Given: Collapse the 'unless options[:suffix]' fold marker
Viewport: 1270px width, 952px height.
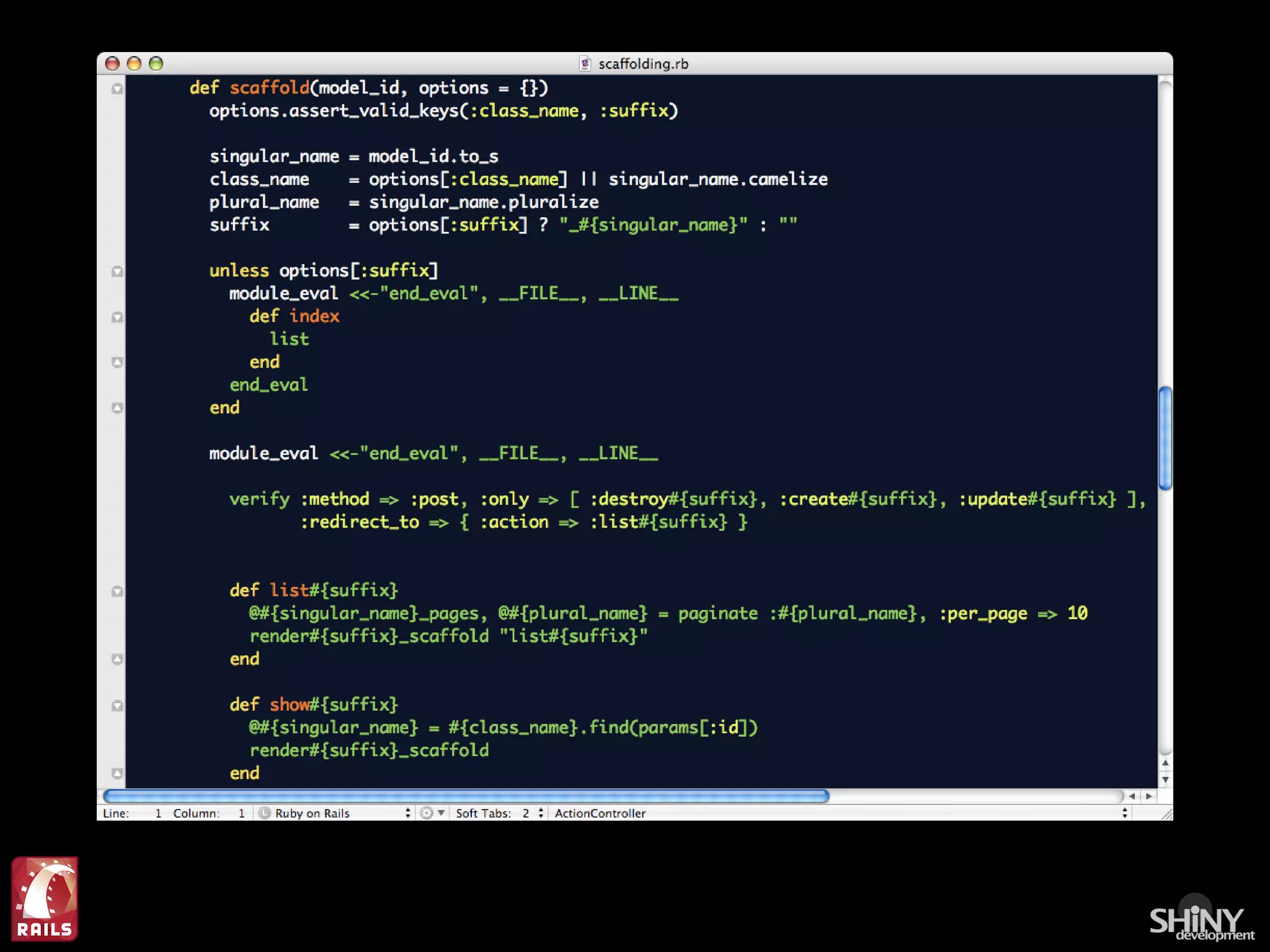Looking at the screenshot, I should click(117, 271).
